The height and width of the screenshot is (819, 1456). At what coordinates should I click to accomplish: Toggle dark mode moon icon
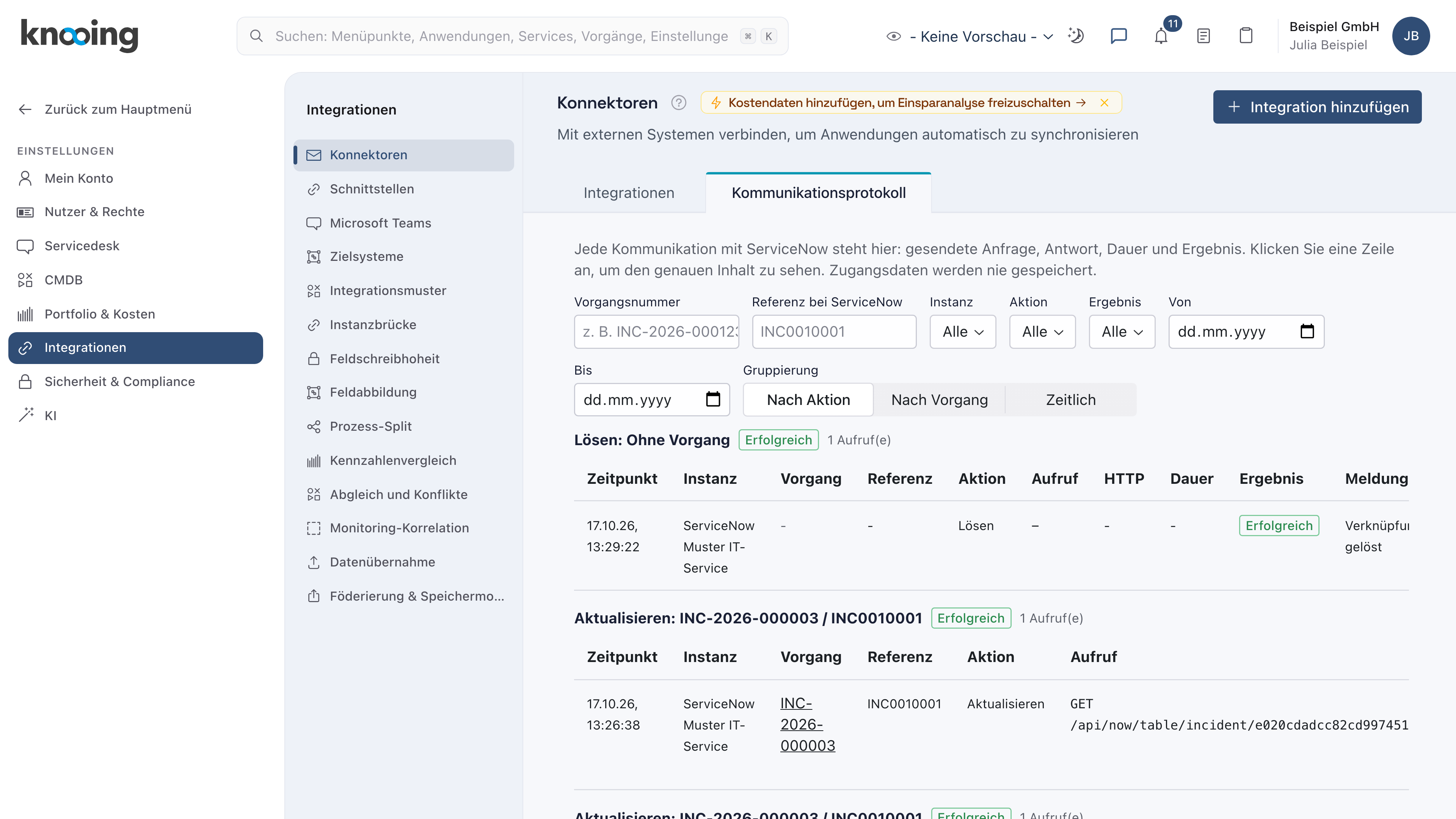pos(1076,36)
